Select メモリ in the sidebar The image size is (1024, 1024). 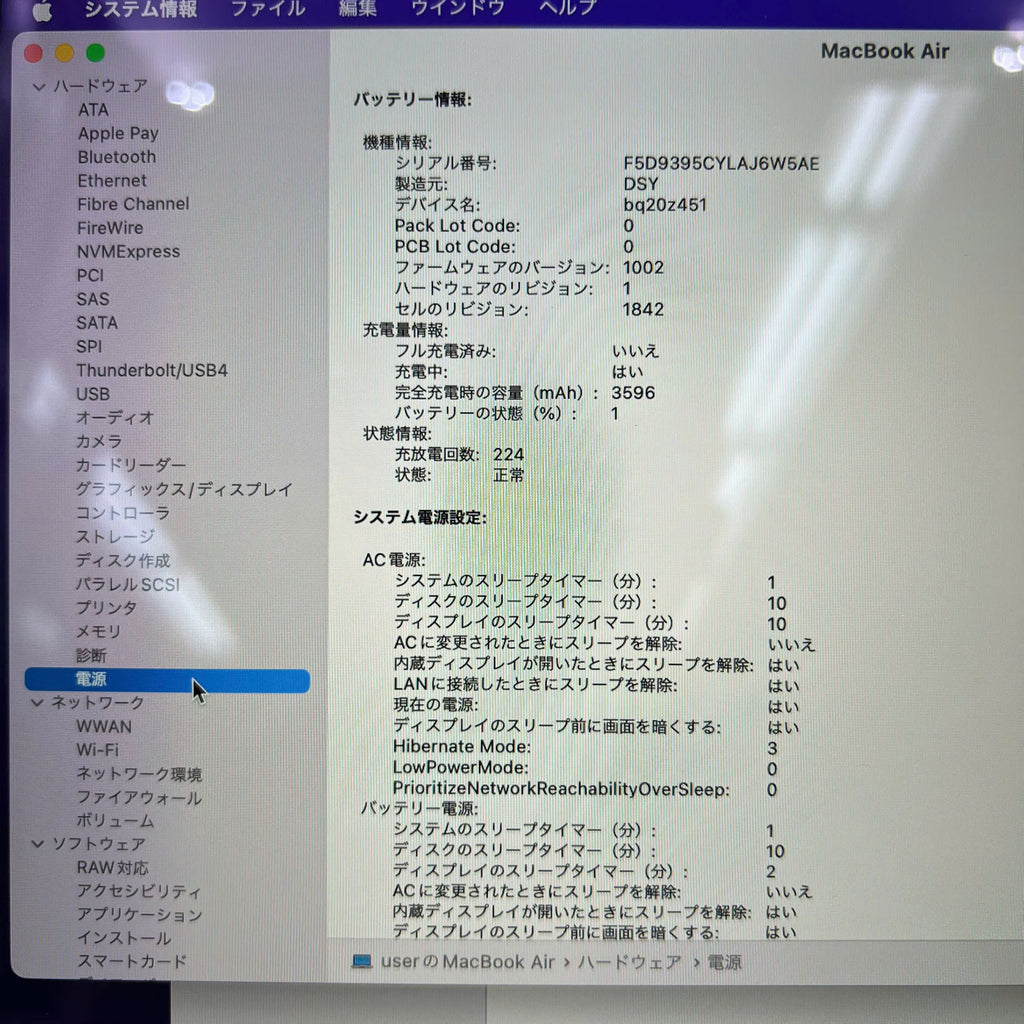coord(99,632)
